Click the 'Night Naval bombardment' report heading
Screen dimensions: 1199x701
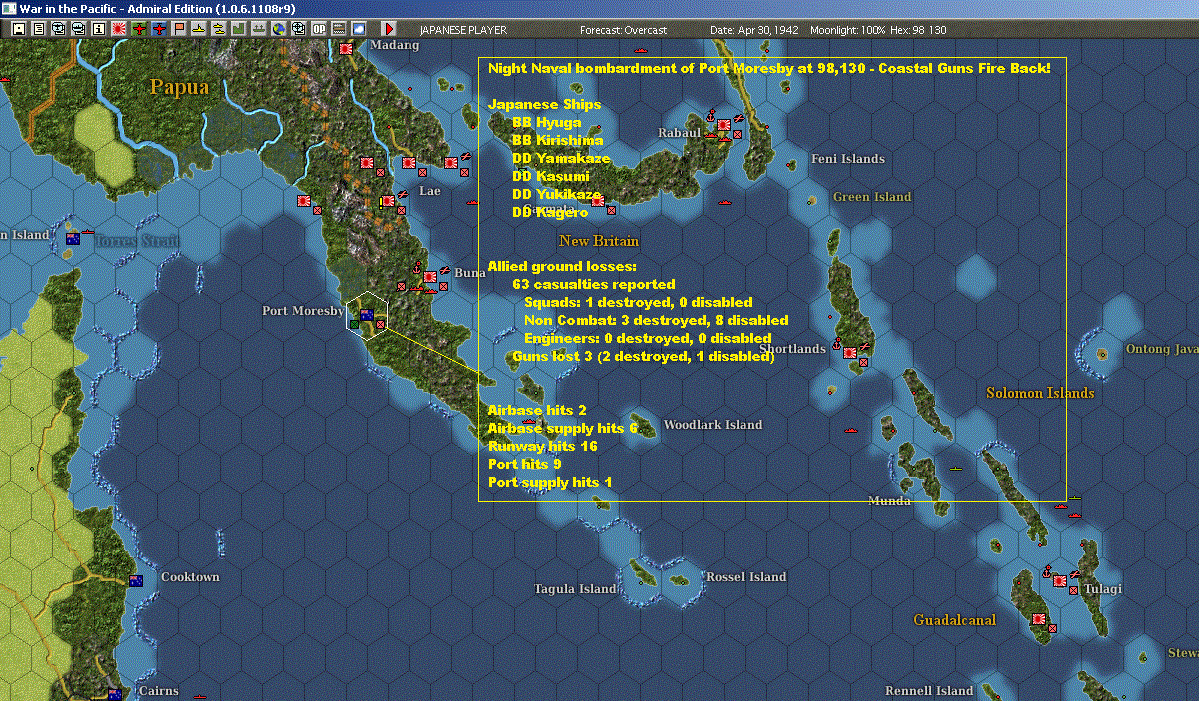(769, 68)
